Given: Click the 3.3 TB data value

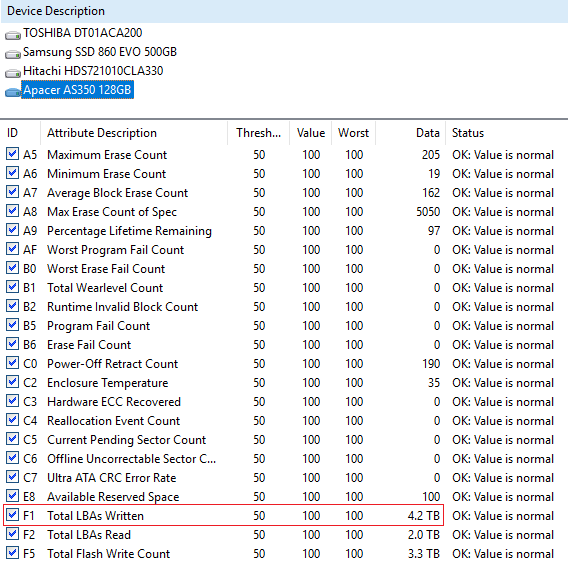Looking at the screenshot, I should tap(423, 554).
